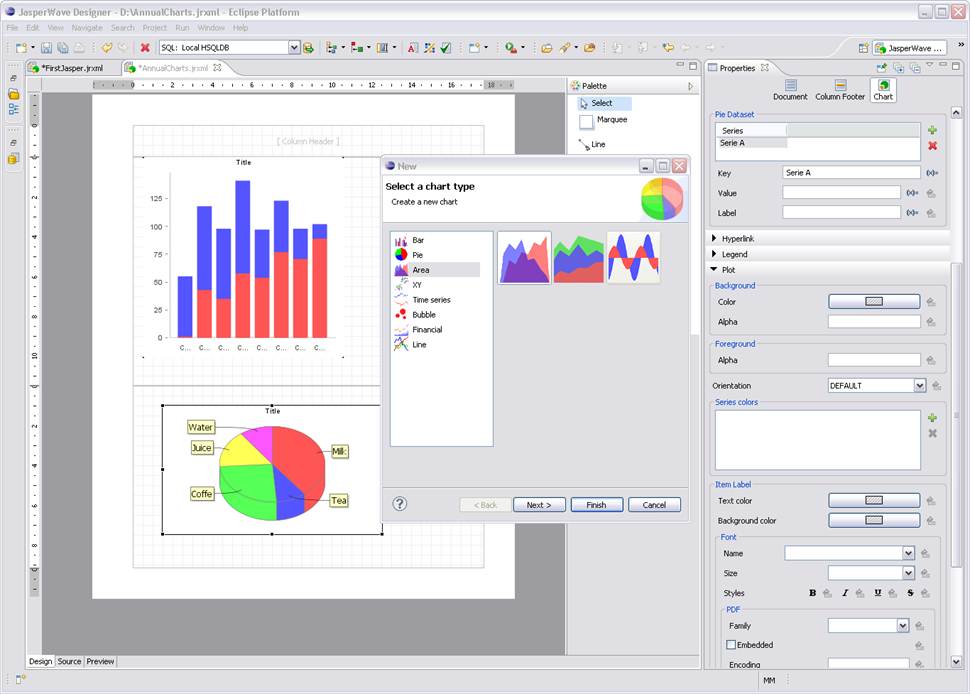Toggle italic font style
Image resolution: width=970 pixels, height=694 pixels.
coord(845,593)
